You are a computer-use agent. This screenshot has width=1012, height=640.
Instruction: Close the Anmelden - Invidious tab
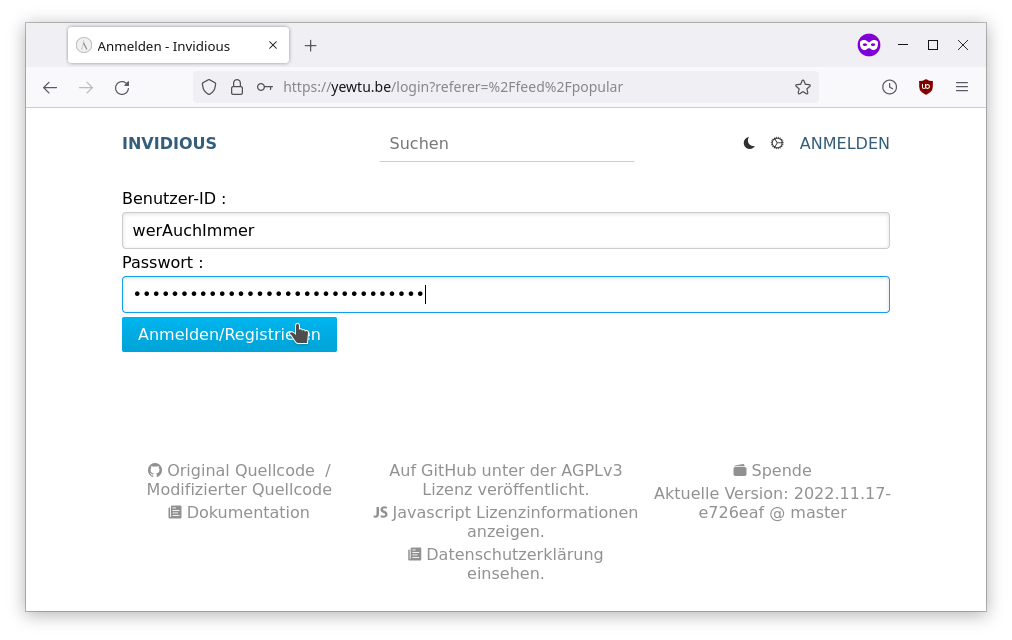point(273,46)
